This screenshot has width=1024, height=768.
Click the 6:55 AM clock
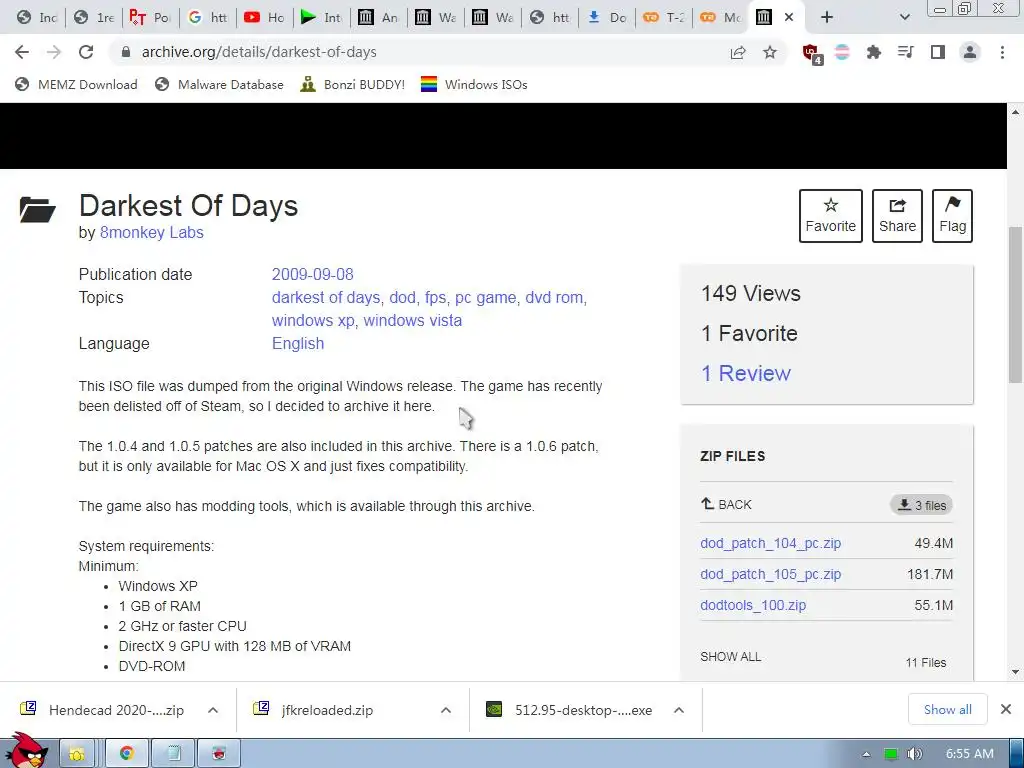coord(970,754)
